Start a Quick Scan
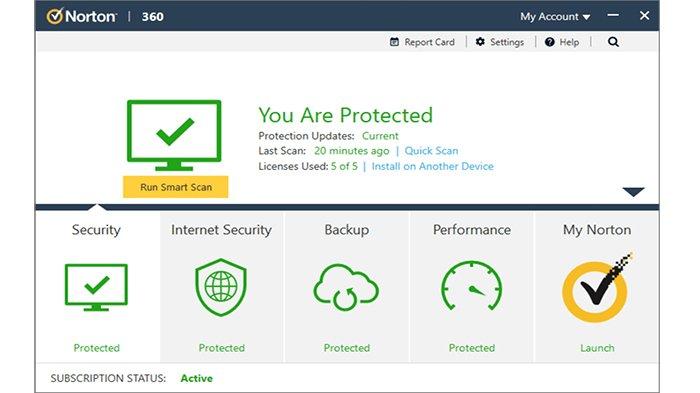Screen dimensions: 700x393 click(431, 151)
